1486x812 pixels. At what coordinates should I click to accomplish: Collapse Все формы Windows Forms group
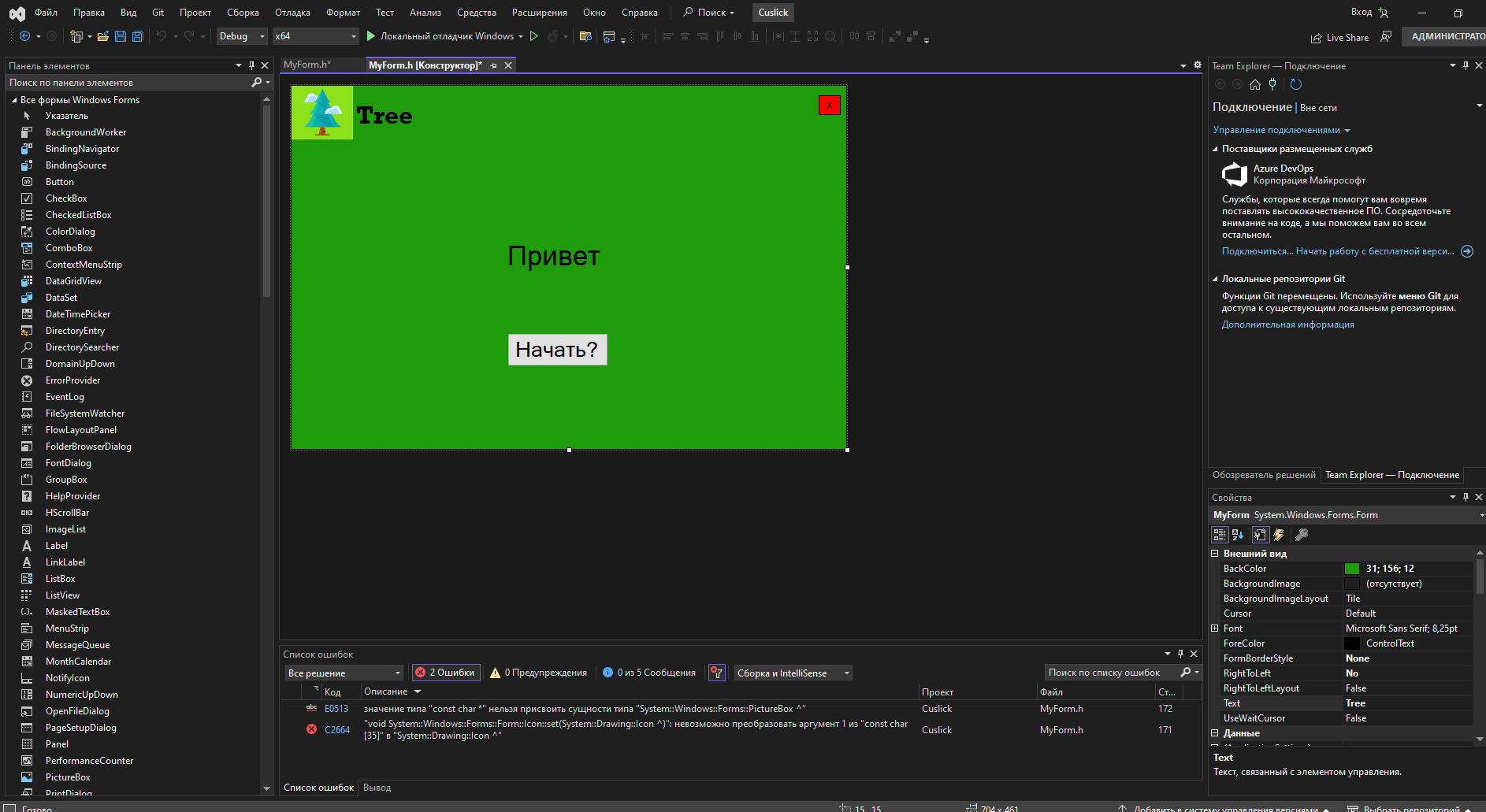(x=14, y=100)
